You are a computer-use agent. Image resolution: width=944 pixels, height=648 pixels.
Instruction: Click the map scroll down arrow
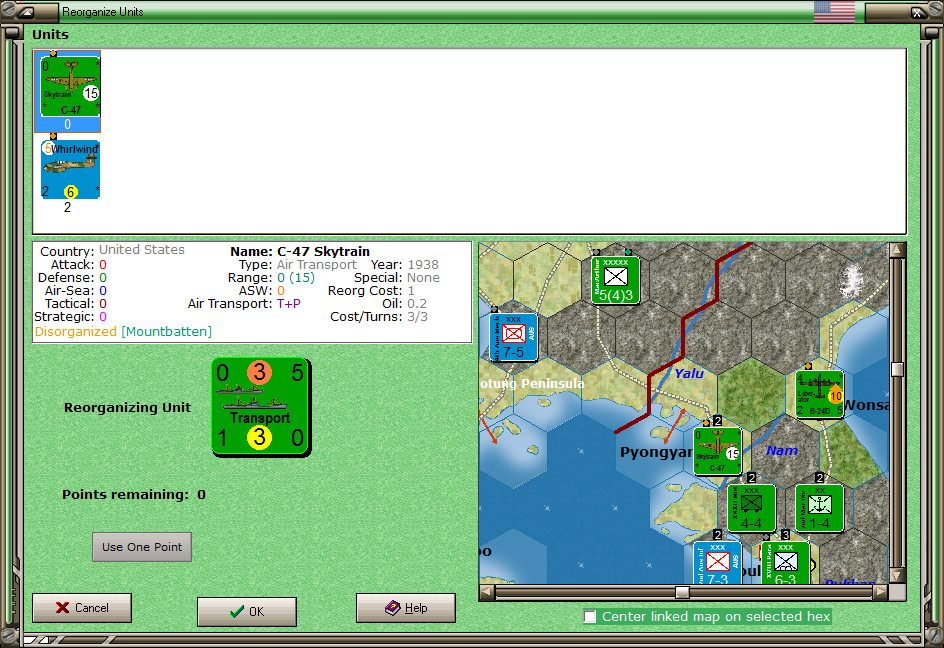click(x=897, y=576)
